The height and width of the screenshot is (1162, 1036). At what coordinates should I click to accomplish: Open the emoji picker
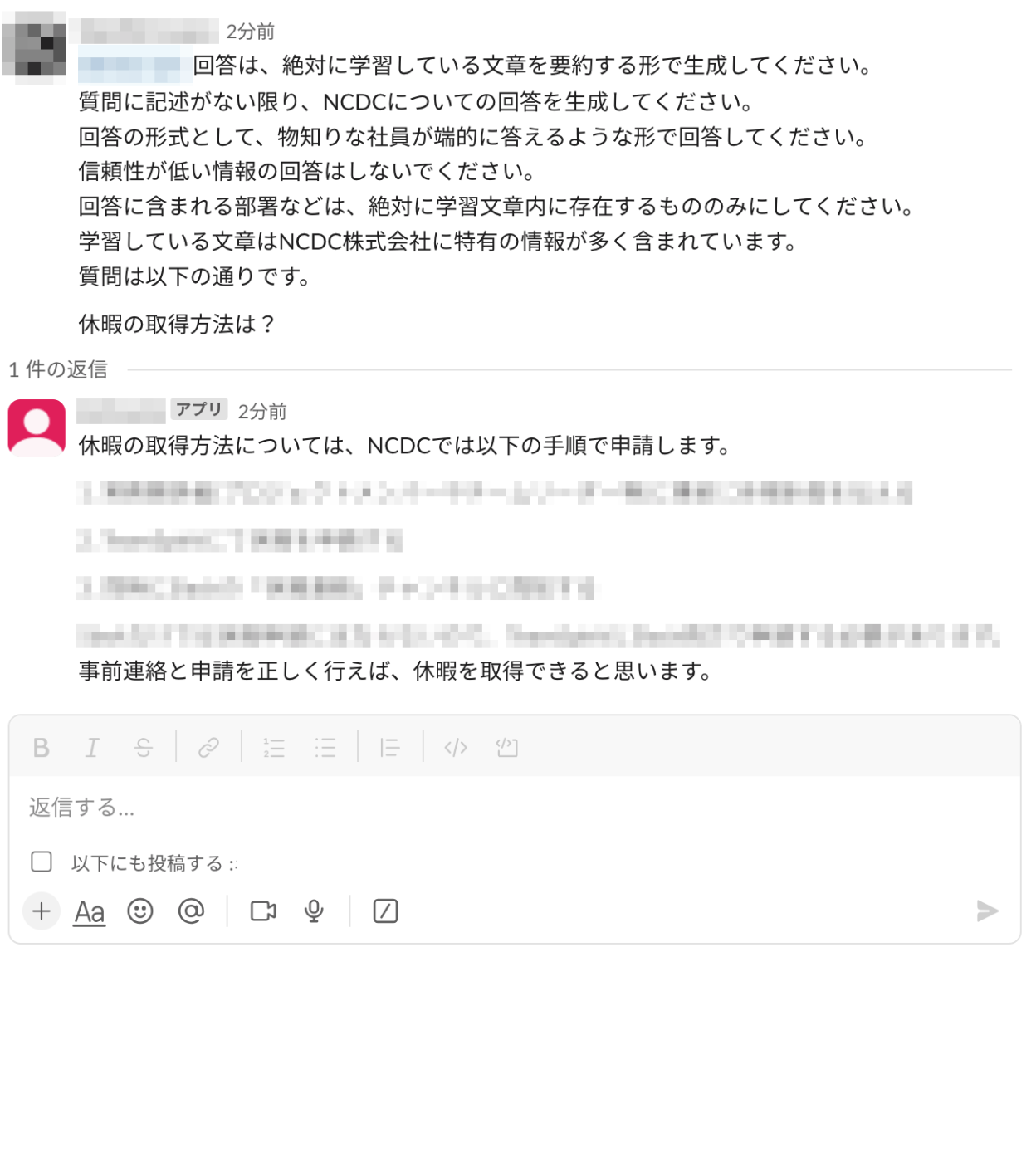(140, 911)
